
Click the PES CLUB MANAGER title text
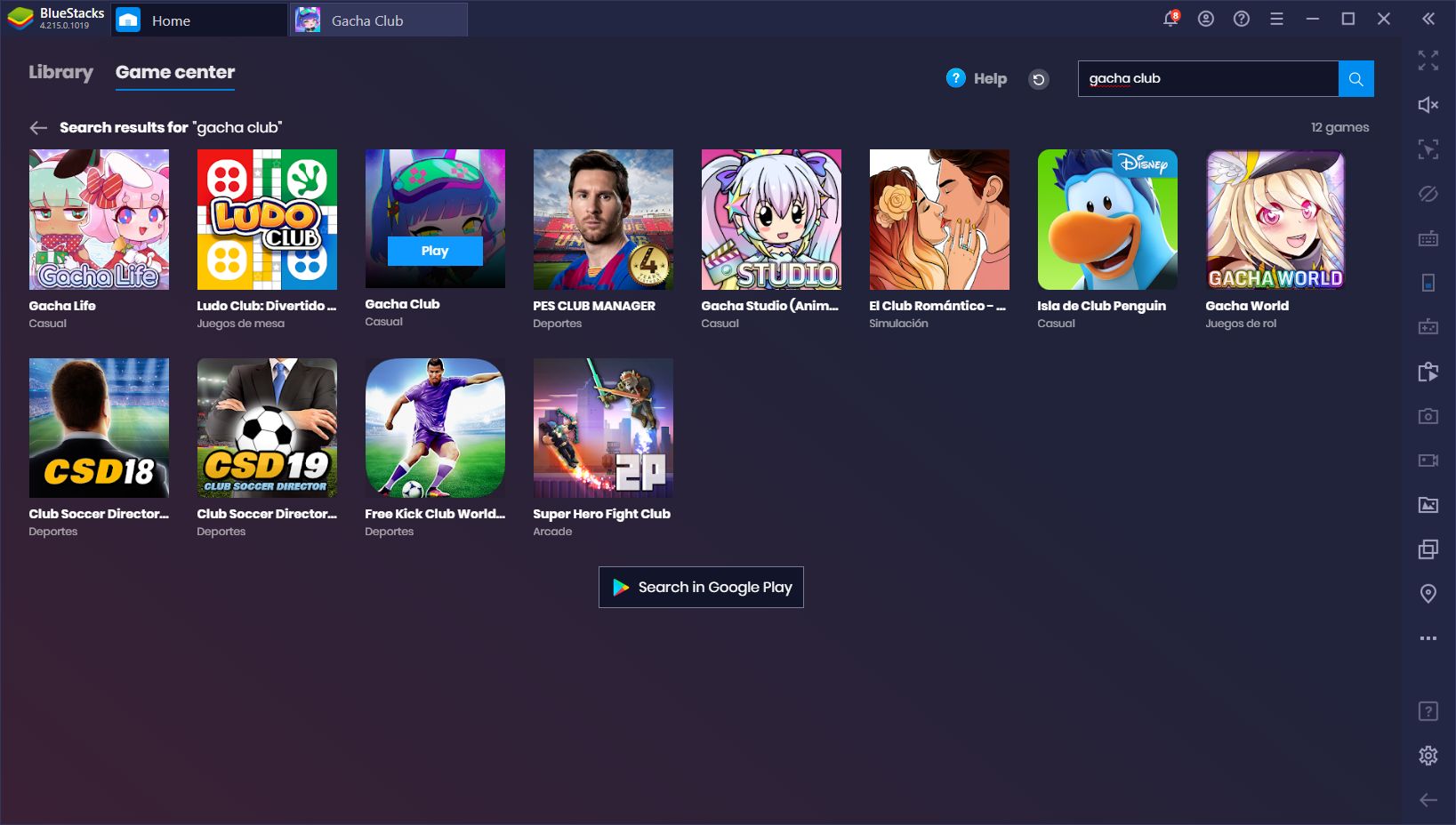594,306
